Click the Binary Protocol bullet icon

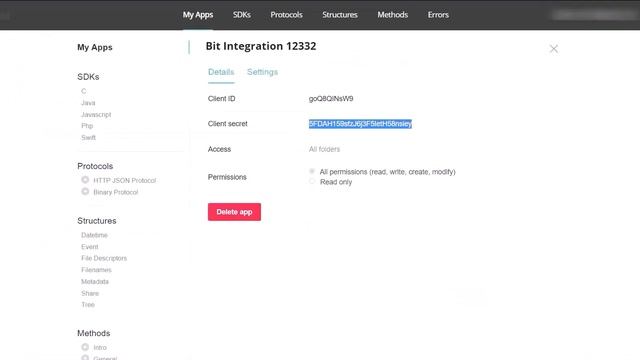85,191
